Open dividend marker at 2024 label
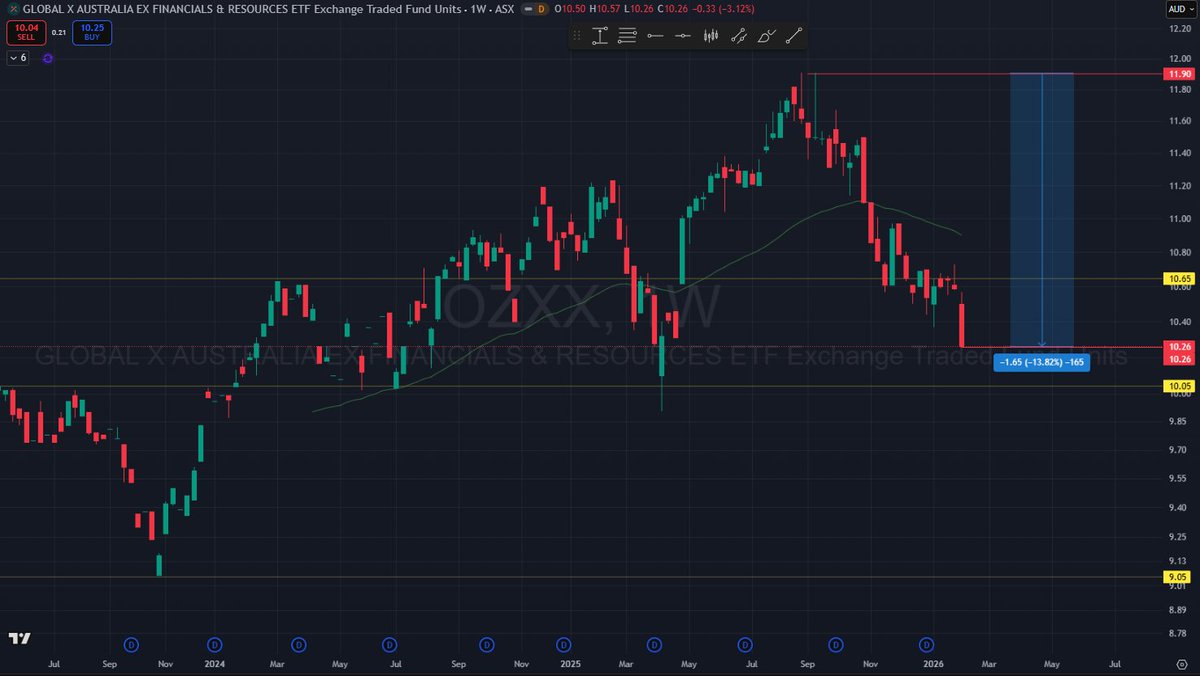 (x=214, y=643)
